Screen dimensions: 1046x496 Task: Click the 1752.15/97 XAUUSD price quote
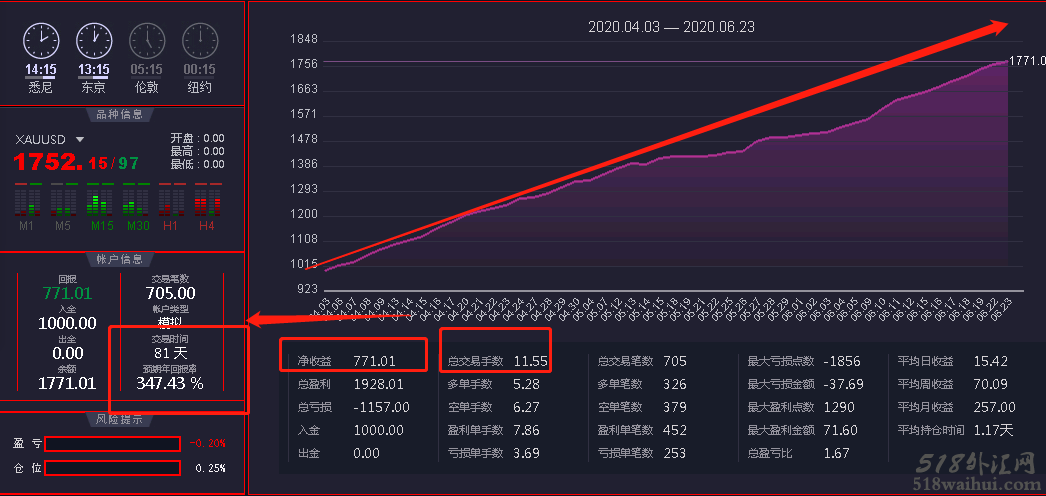[x=76, y=162]
